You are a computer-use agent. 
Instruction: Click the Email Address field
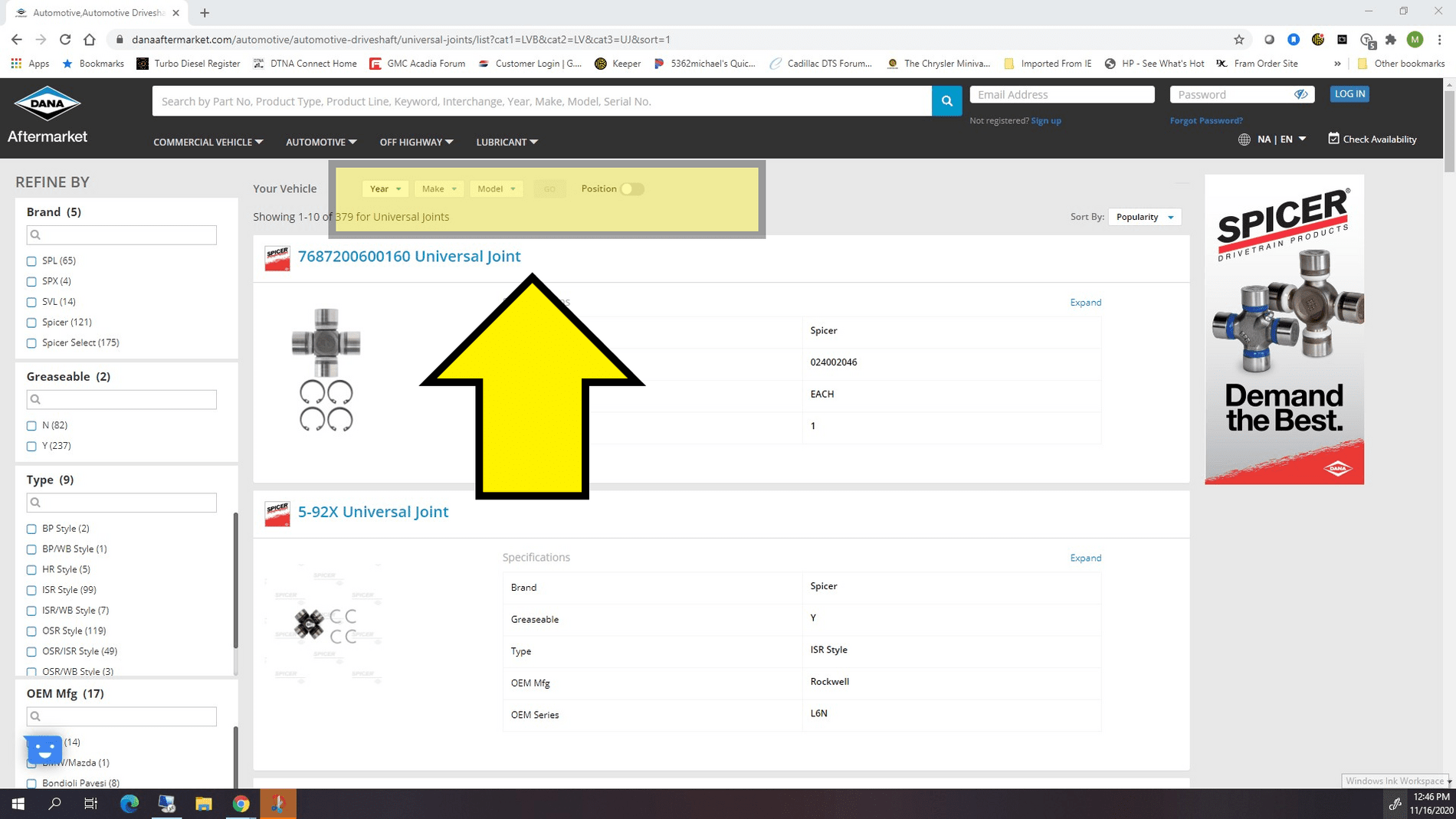(1062, 94)
